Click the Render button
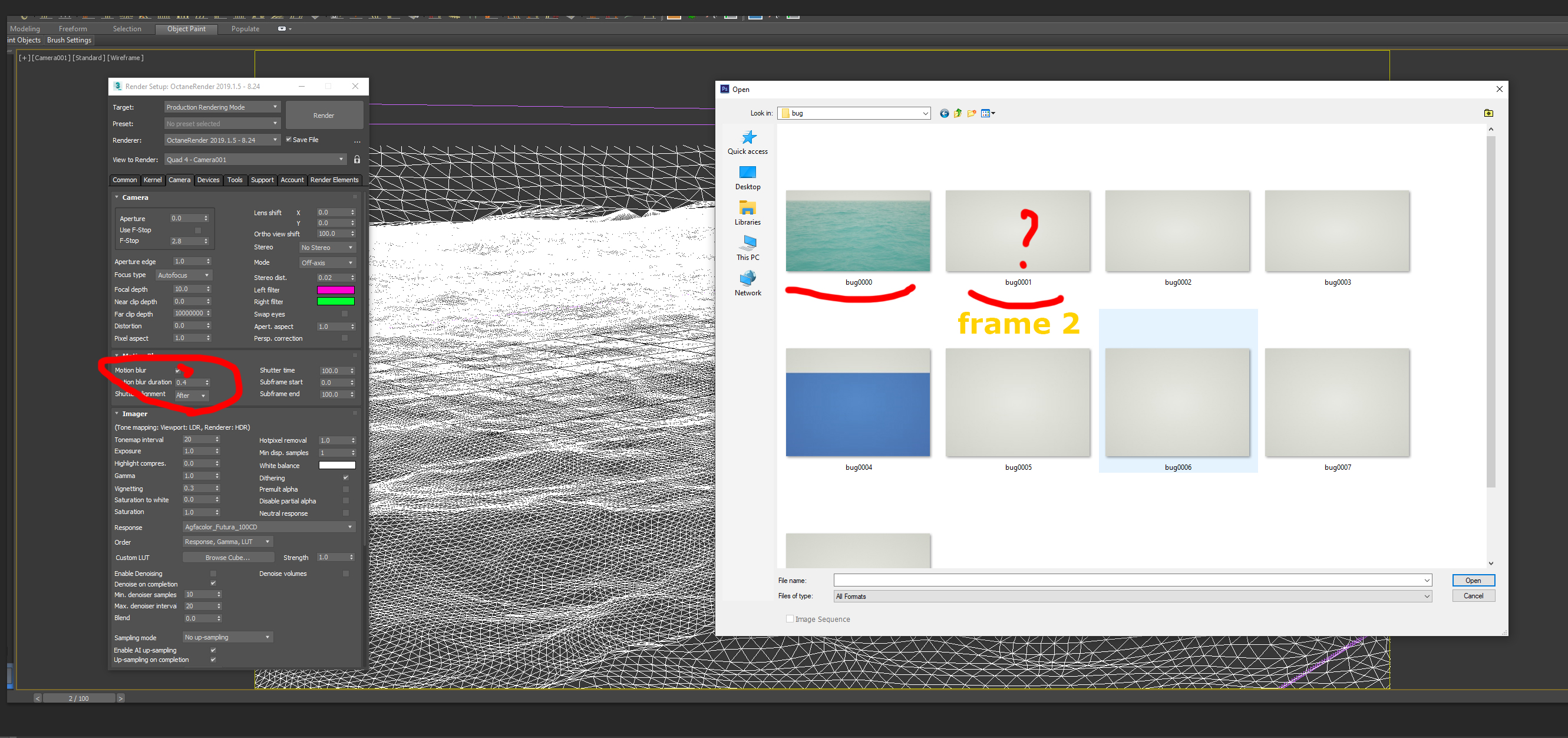 [324, 115]
